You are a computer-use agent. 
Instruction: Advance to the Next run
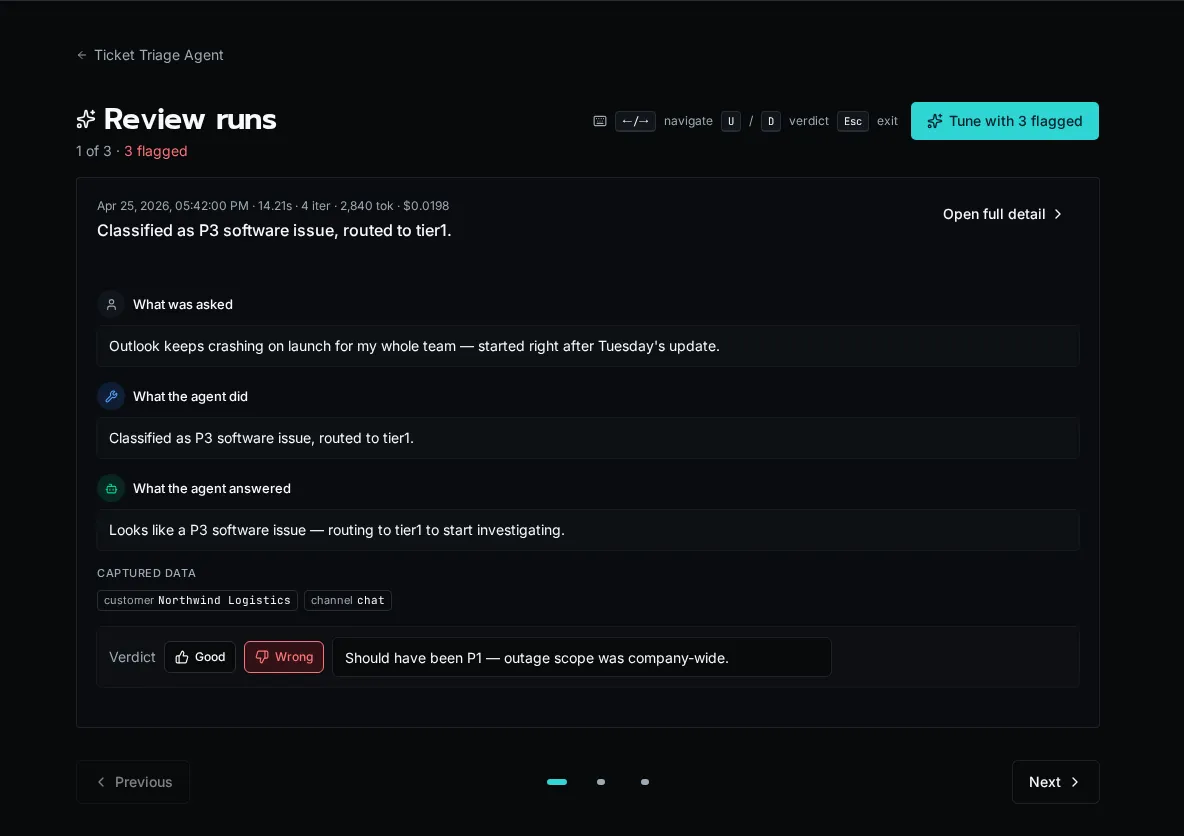(x=1055, y=782)
